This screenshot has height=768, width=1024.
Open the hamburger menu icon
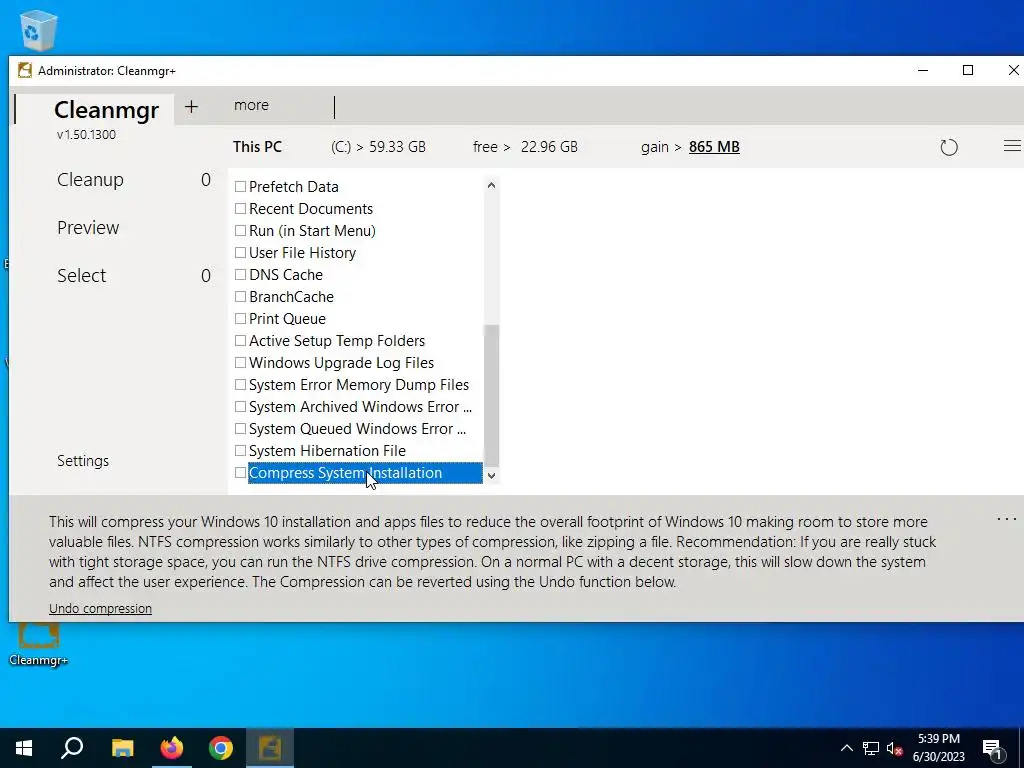1012,146
